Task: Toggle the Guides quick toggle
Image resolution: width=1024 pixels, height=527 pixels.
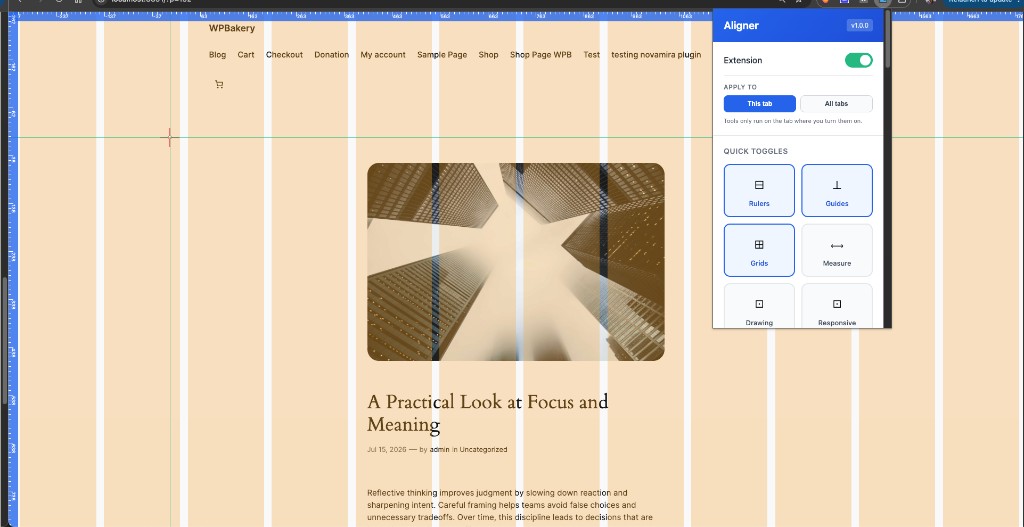Action: tap(837, 190)
